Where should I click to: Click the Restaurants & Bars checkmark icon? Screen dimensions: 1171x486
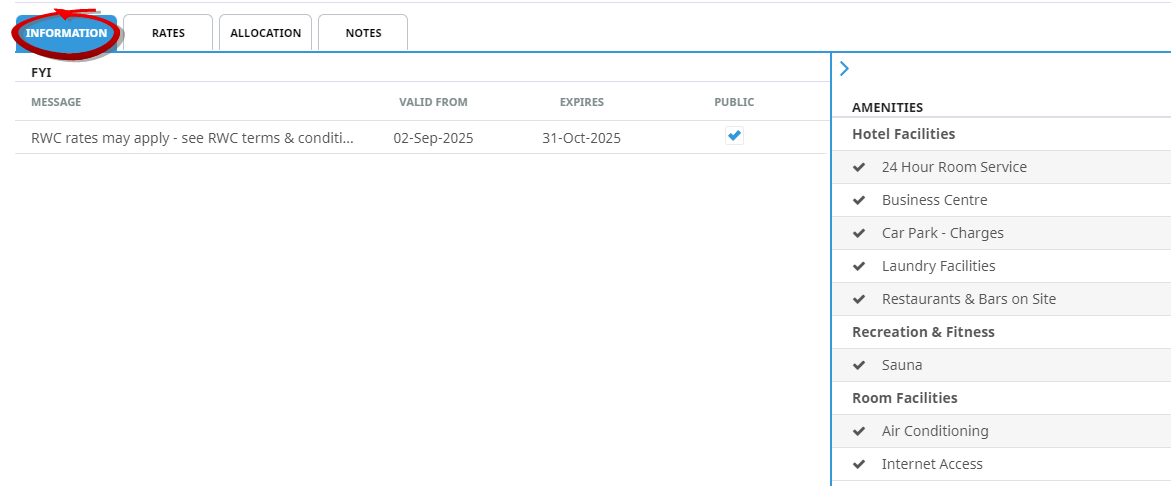(x=859, y=299)
